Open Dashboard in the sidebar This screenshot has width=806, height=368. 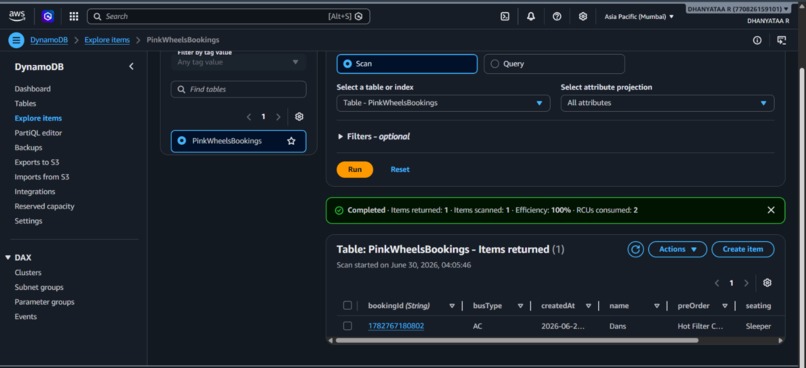click(33, 89)
